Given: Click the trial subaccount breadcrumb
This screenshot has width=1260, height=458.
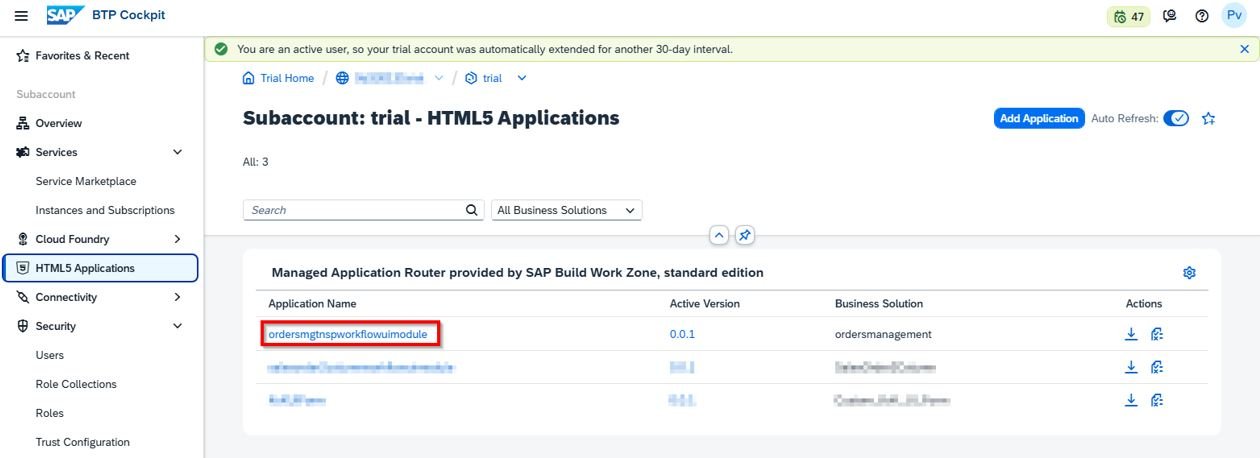Looking at the screenshot, I should coord(492,78).
